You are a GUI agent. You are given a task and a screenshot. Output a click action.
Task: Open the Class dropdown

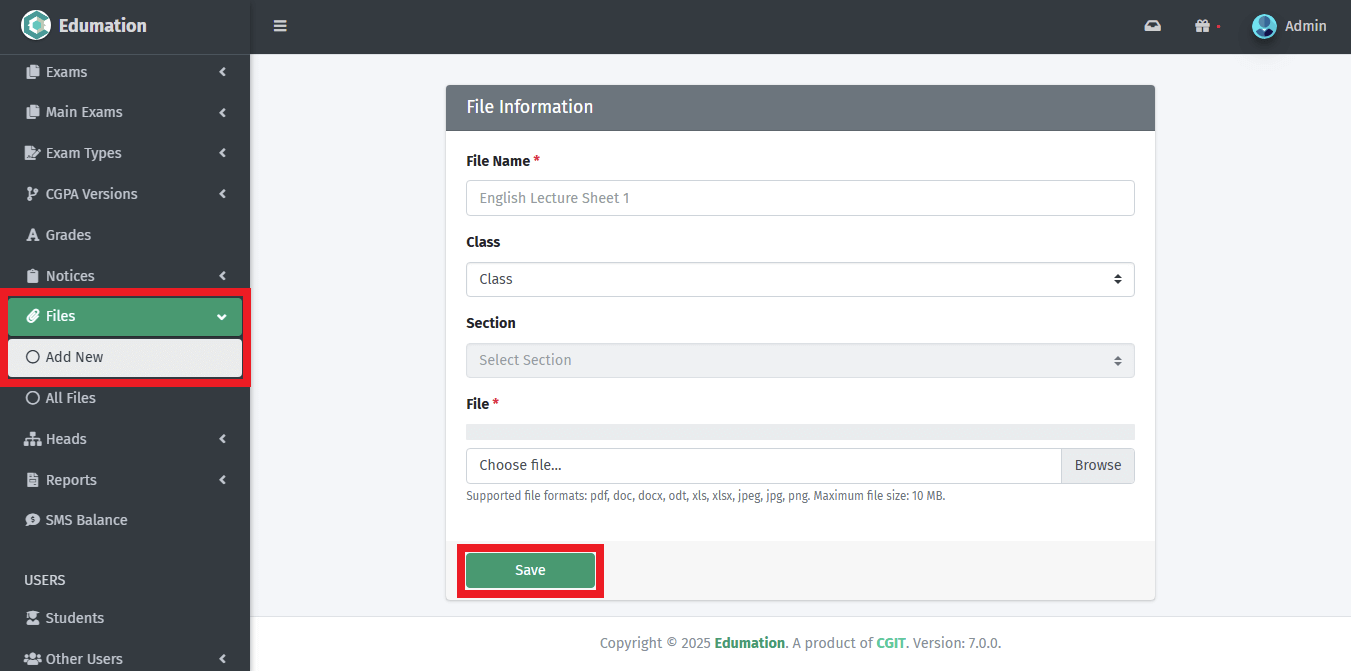coord(800,279)
